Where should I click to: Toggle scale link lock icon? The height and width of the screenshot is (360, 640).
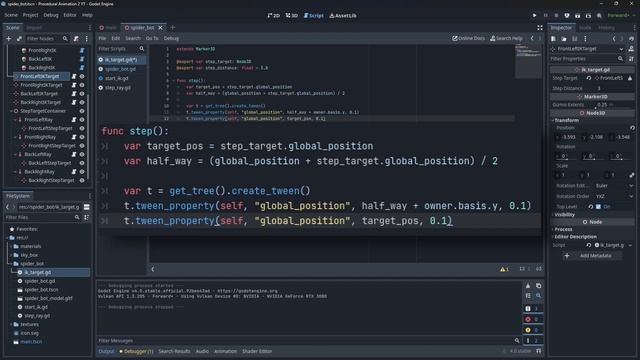pos(632,175)
